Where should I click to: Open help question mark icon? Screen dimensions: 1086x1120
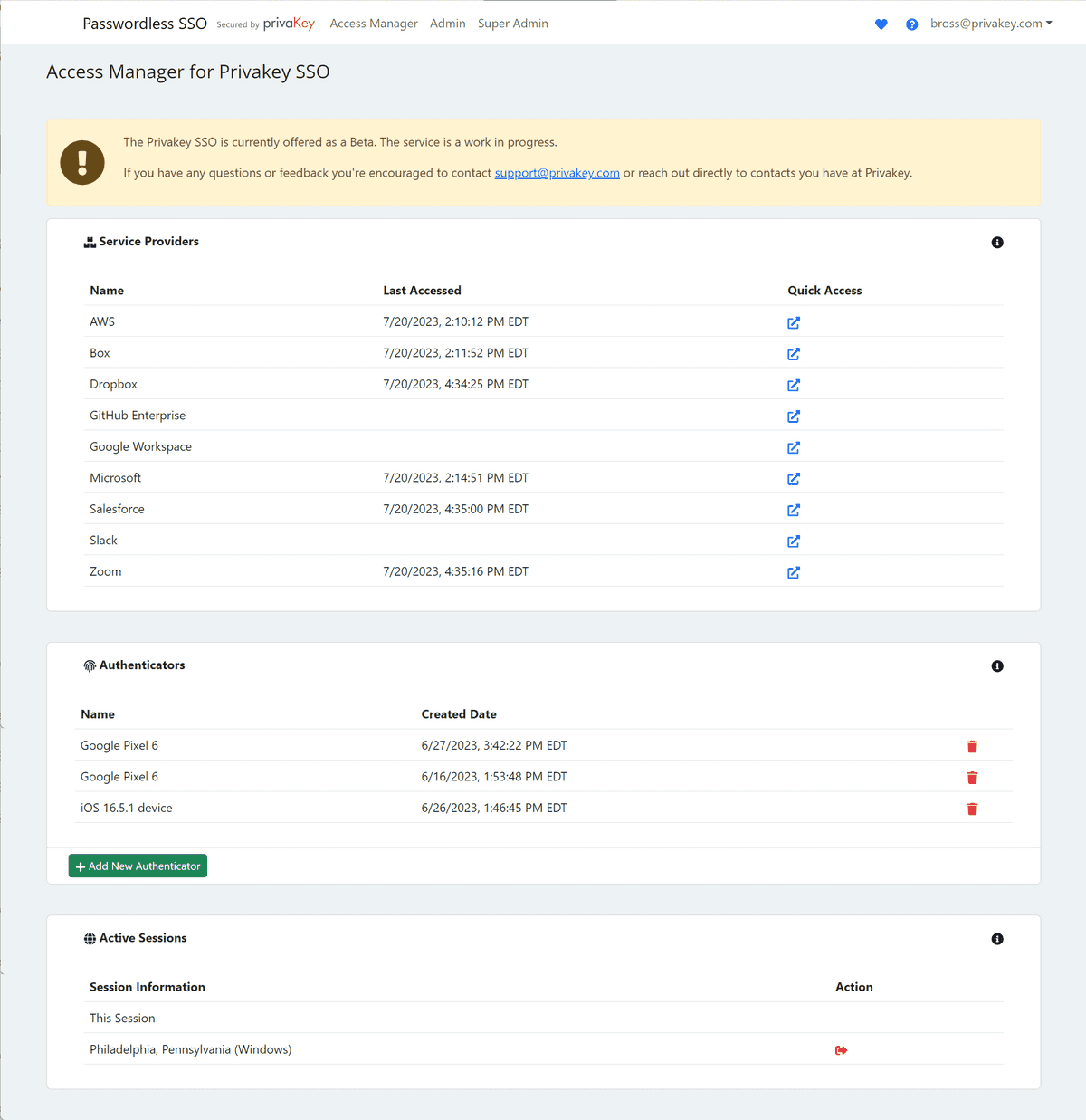coord(912,24)
